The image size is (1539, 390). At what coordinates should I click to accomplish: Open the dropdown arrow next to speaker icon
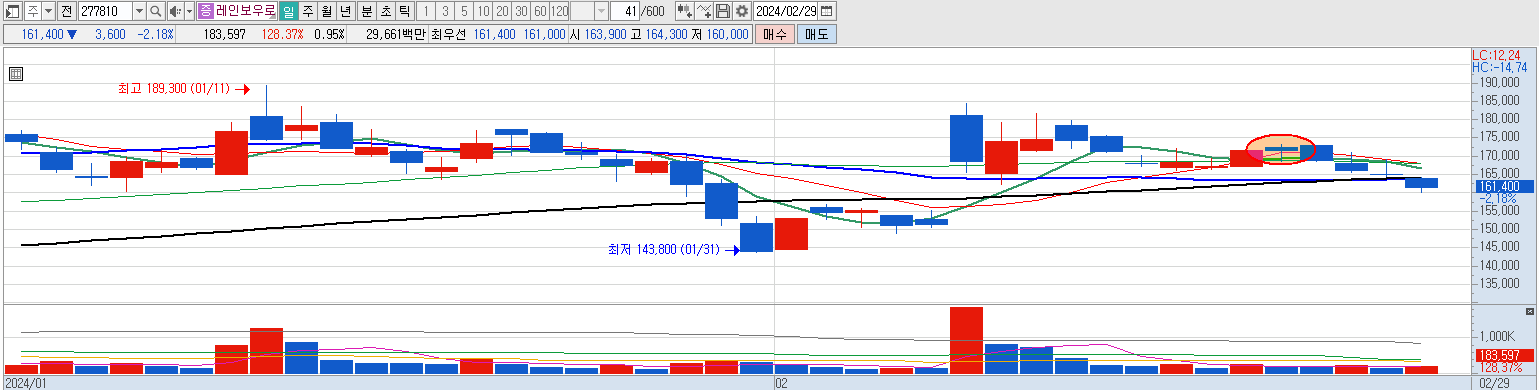tap(189, 11)
